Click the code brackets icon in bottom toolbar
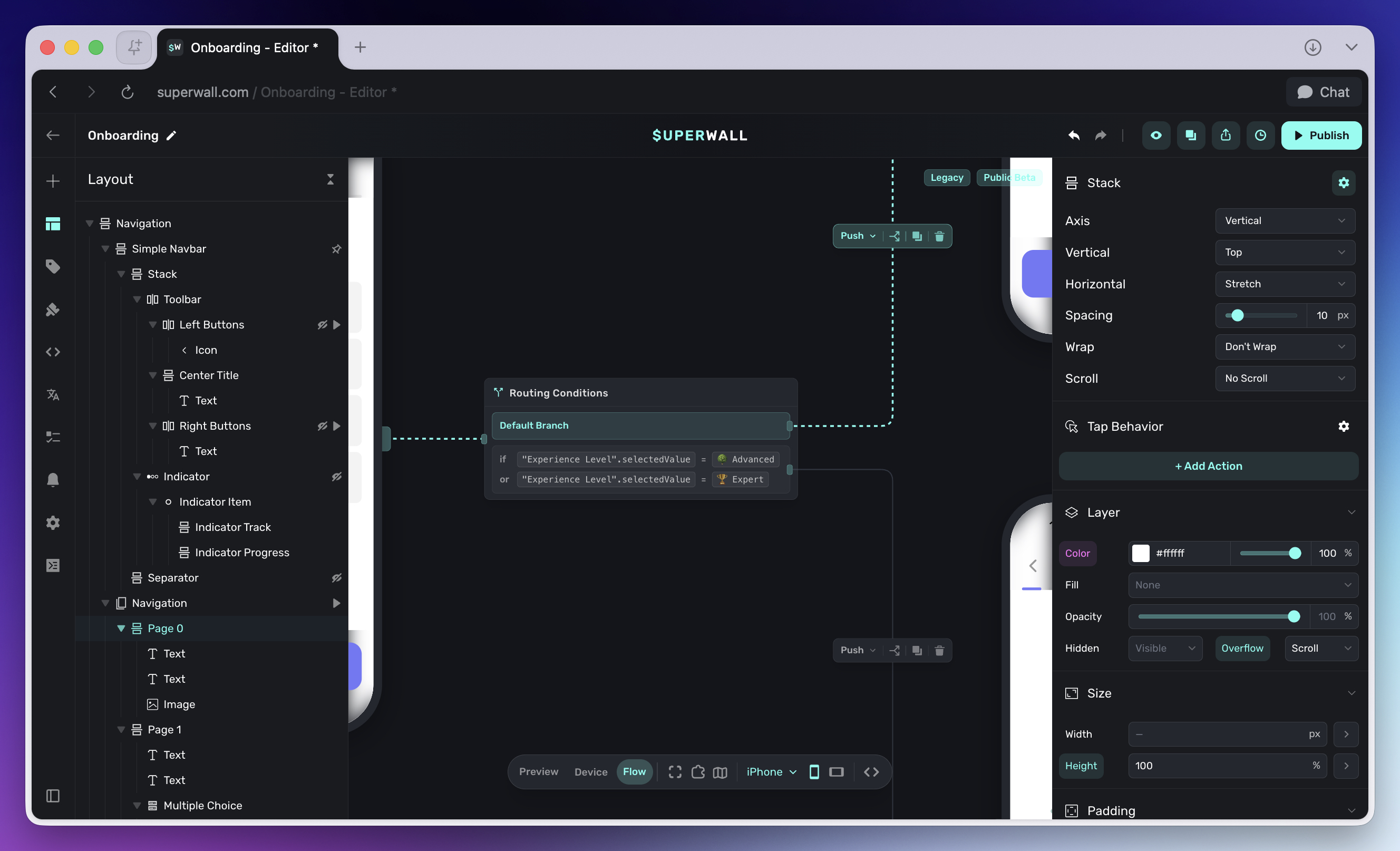 [x=871, y=771]
